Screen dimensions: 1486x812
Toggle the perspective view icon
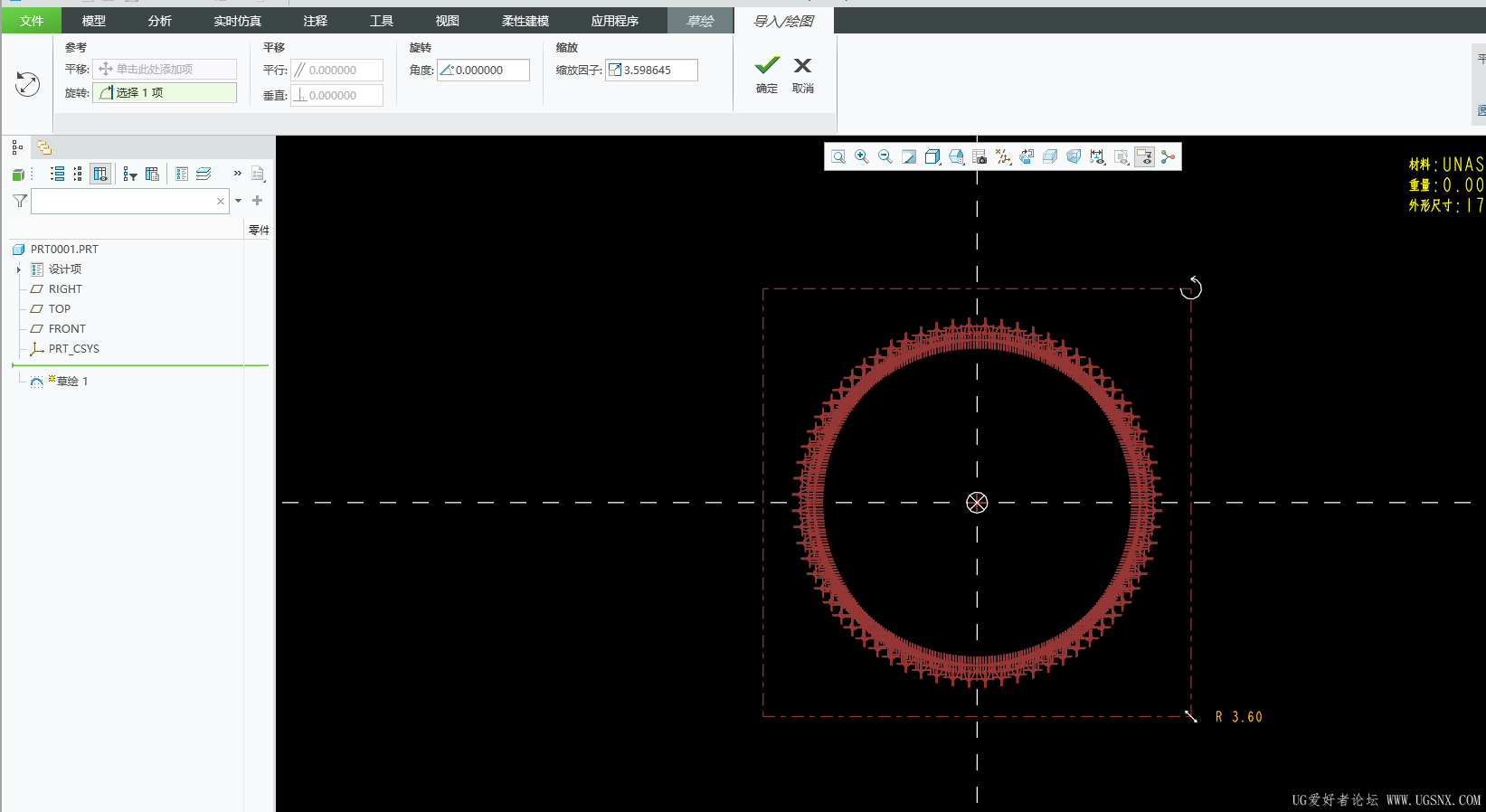tap(1074, 157)
